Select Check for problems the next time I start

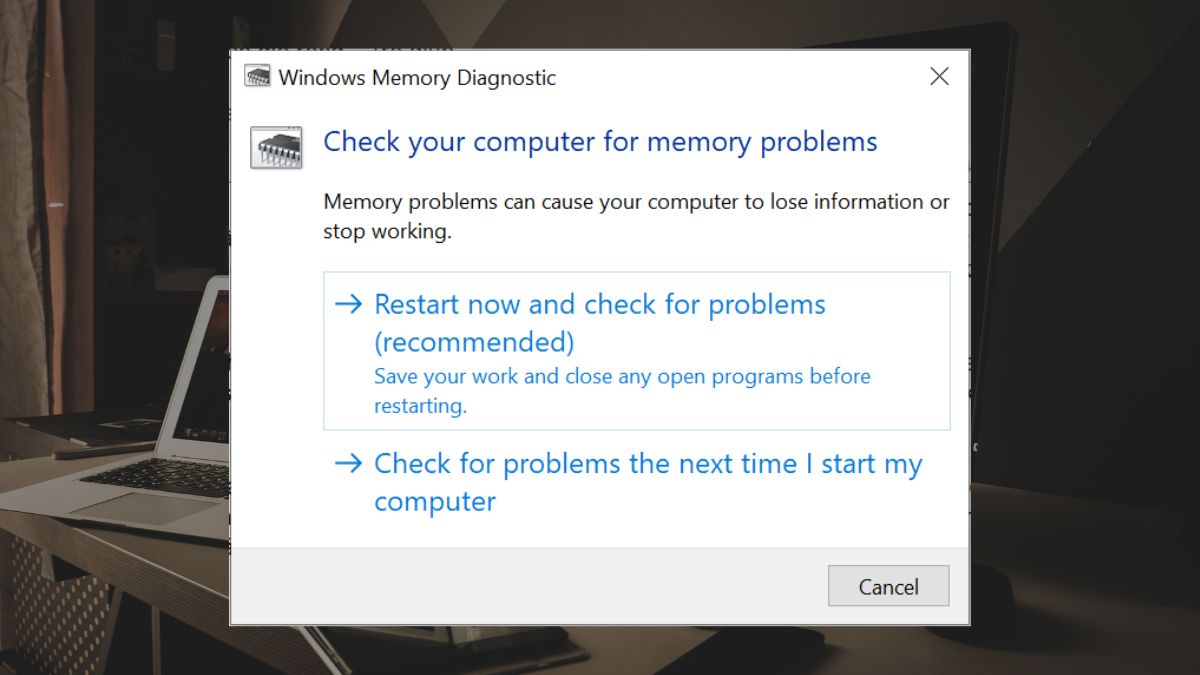pos(636,483)
